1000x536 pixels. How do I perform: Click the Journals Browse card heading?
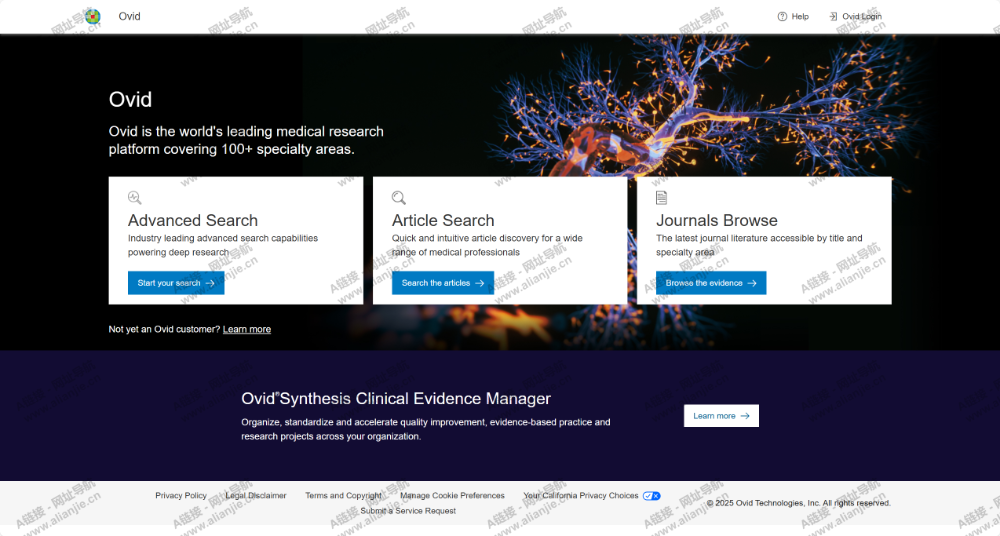click(717, 220)
